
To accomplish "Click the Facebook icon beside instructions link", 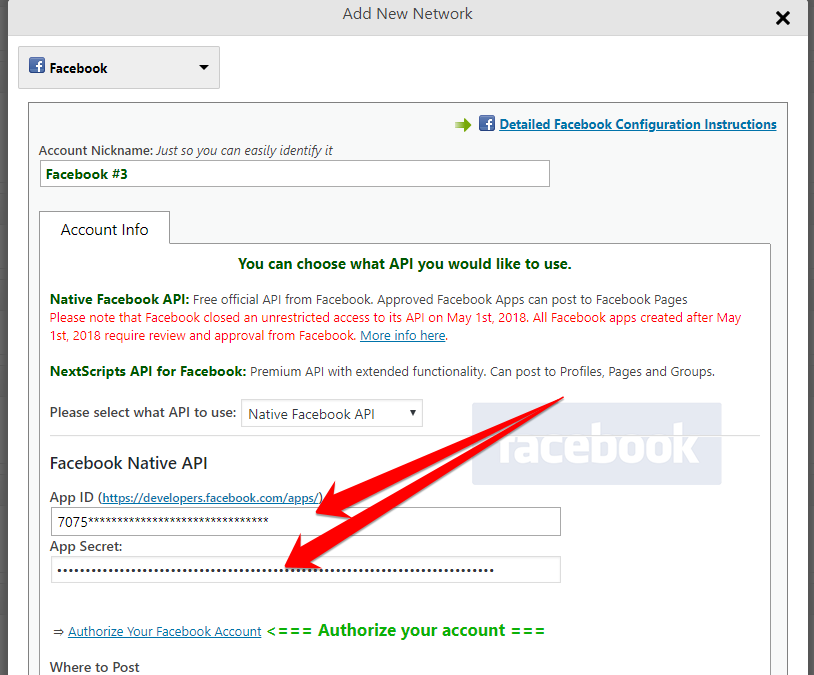I will coord(486,124).
